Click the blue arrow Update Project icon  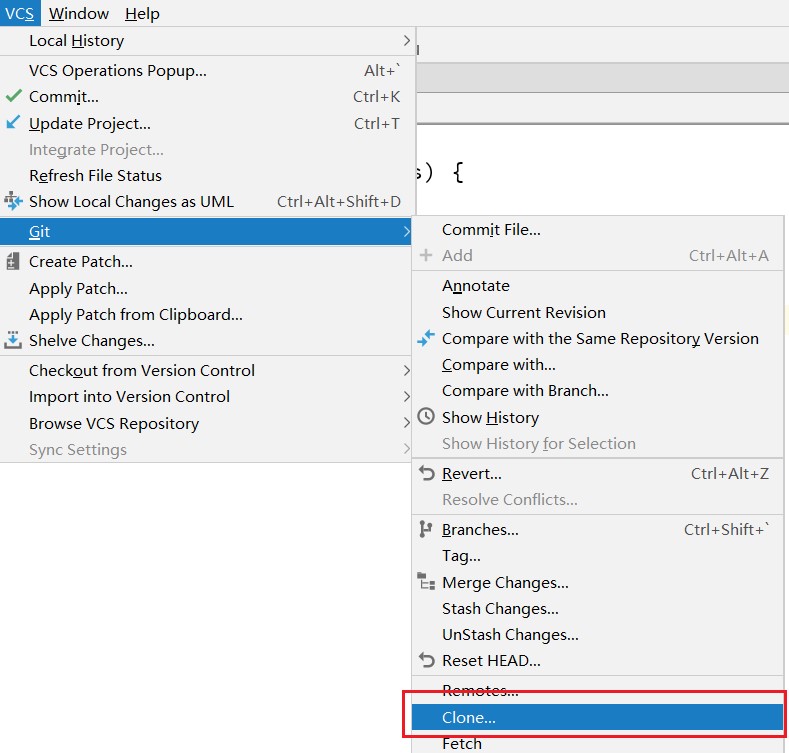(13, 122)
